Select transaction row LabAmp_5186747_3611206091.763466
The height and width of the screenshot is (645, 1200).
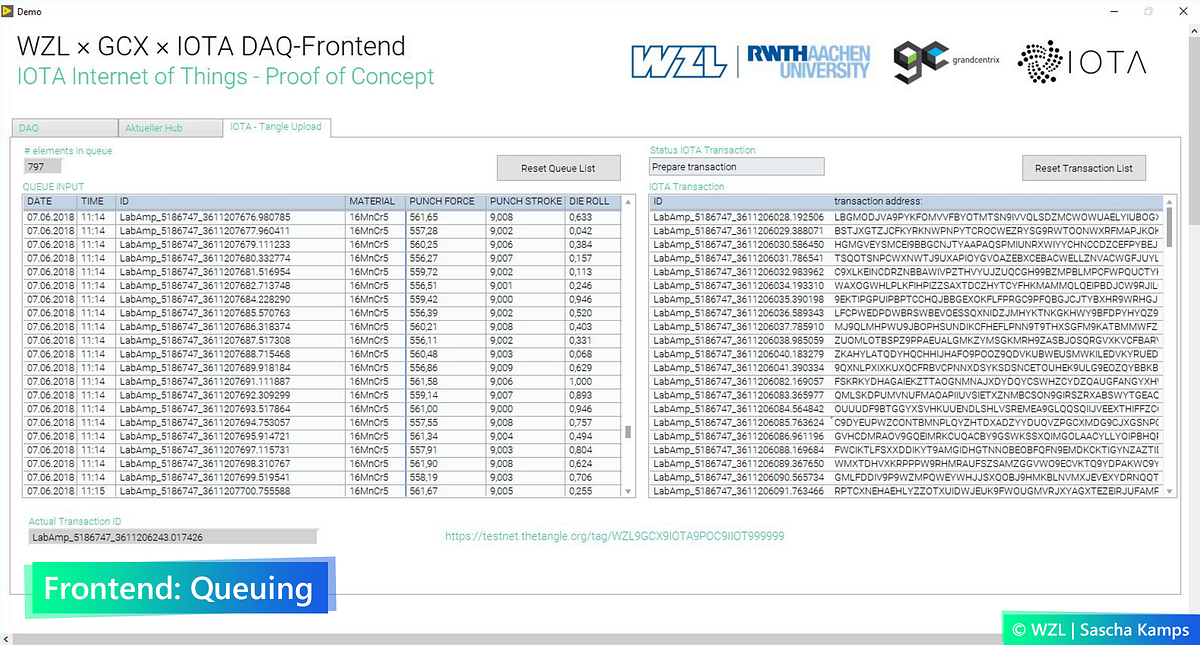(905, 491)
